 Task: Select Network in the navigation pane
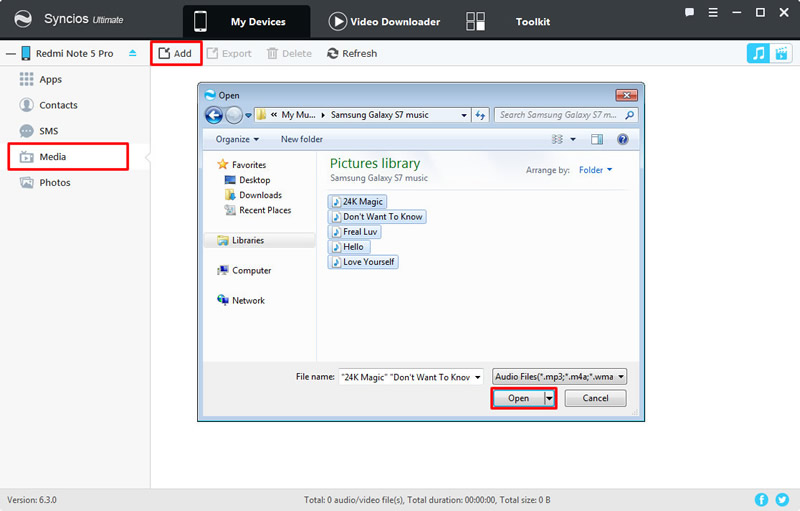point(241,300)
